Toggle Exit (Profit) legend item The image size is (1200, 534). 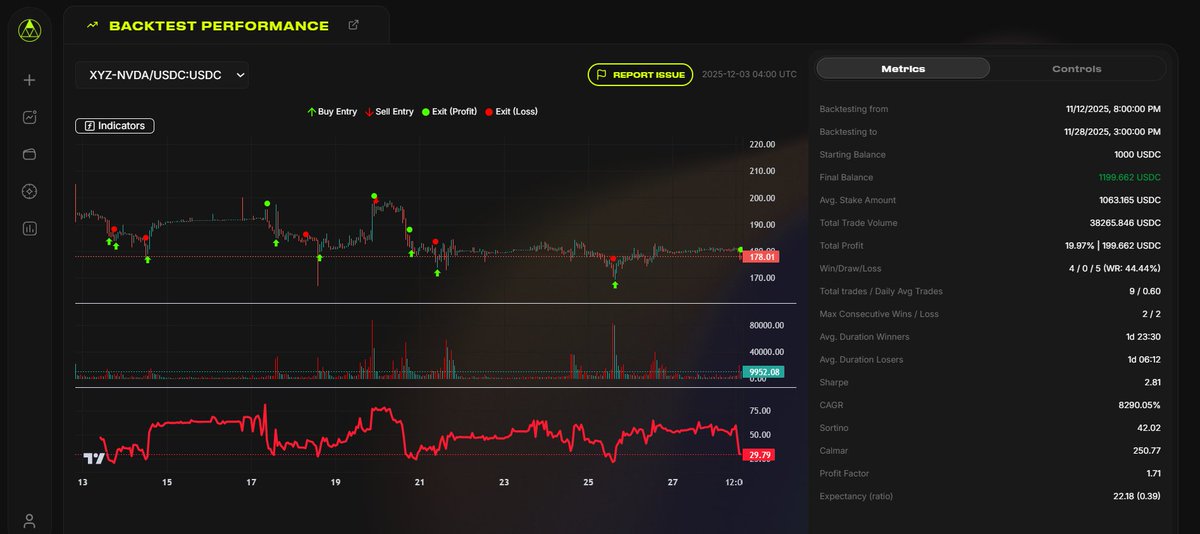[x=451, y=112]
